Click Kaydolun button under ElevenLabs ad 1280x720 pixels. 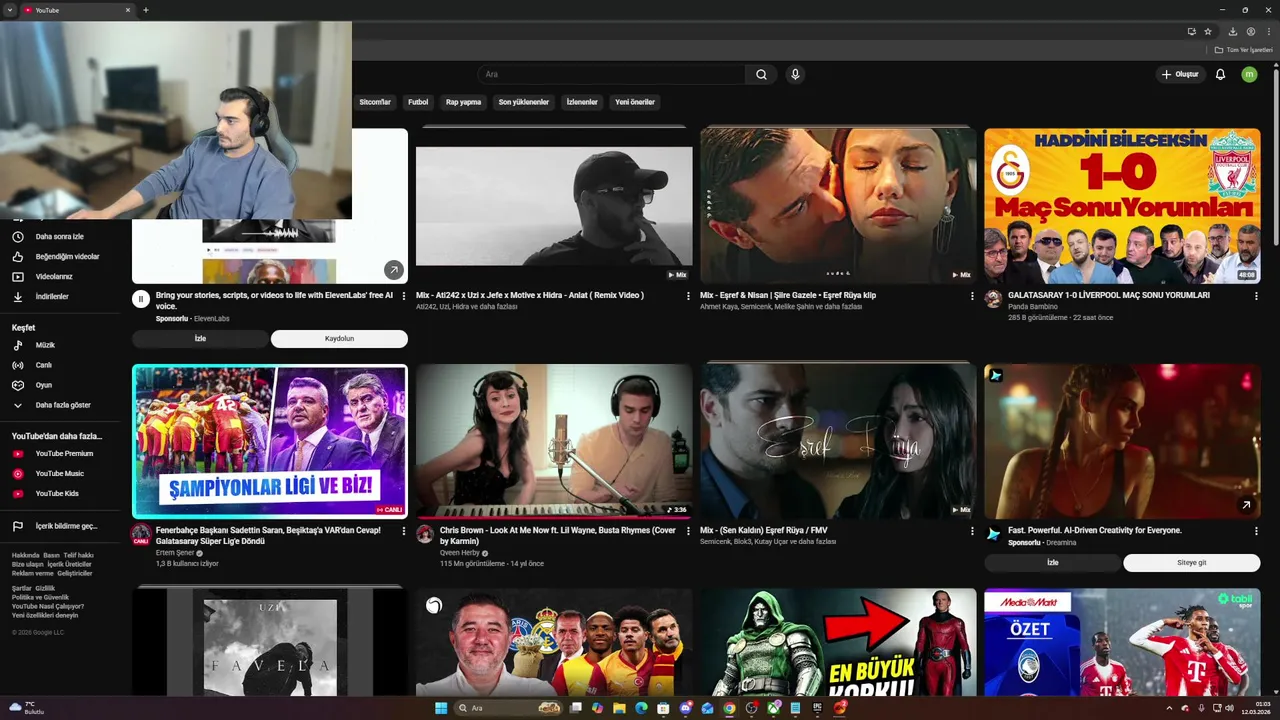click(x=339, y=339)
